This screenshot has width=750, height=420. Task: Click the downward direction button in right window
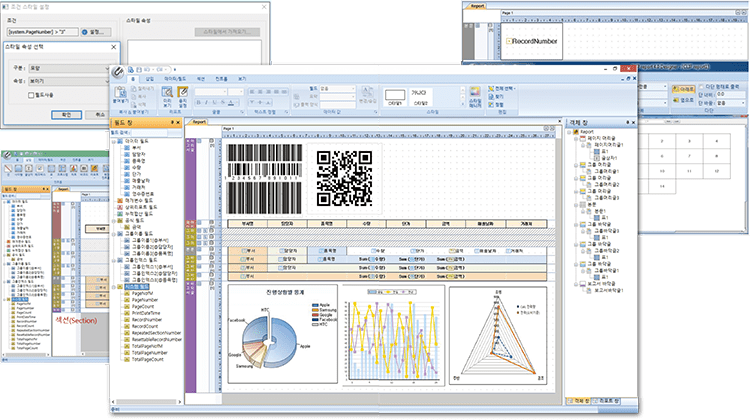683,89
